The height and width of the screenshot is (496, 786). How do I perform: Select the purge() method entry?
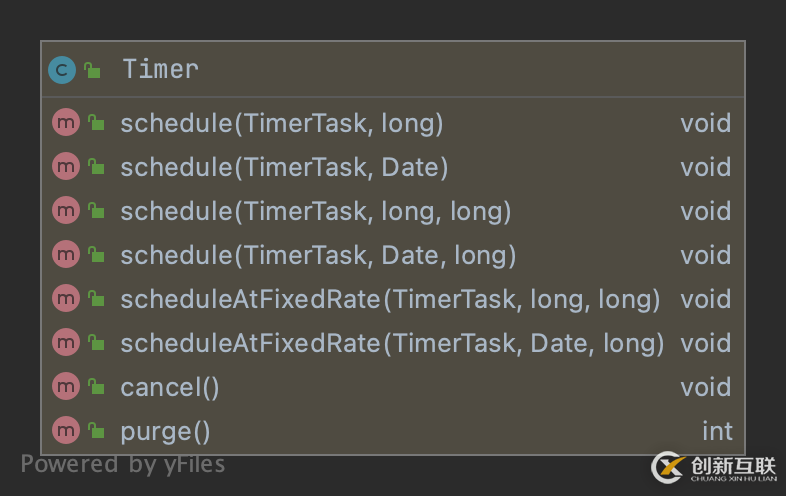coord(393,431)
